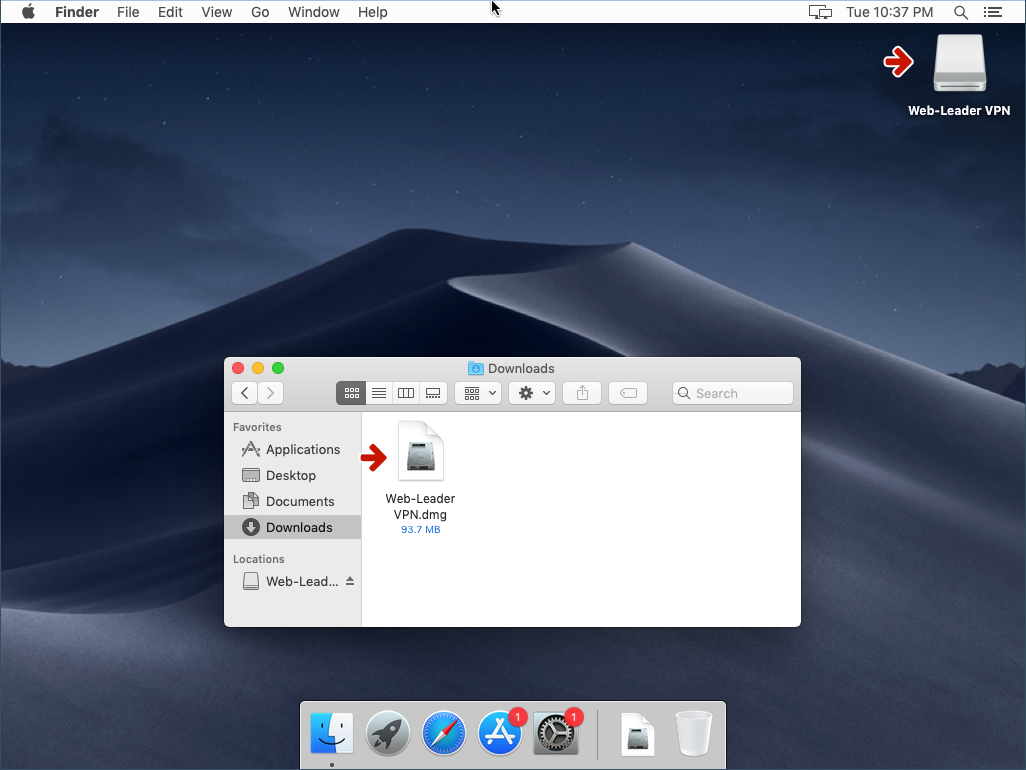Launch Safari from the Dock
The width and height of the screenshot is (1026, 770).
coord(444,733)
